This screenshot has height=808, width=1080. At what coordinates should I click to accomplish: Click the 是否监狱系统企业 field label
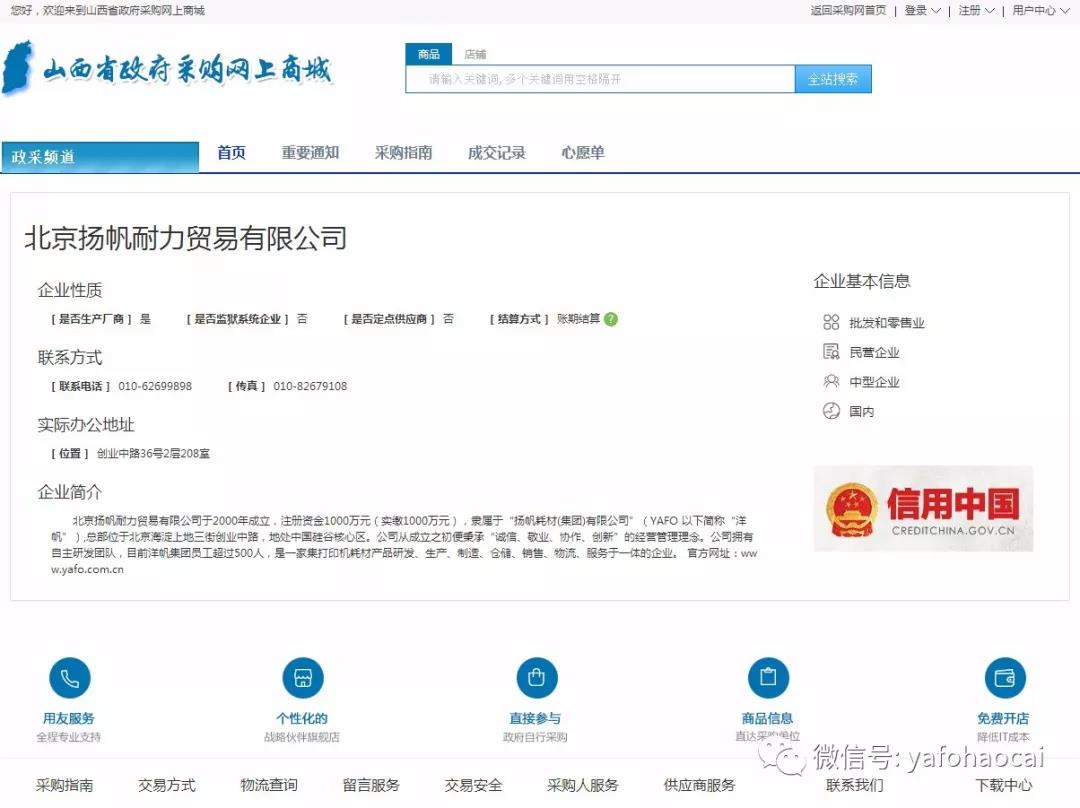pyautogui.click(x=237, y=319)
